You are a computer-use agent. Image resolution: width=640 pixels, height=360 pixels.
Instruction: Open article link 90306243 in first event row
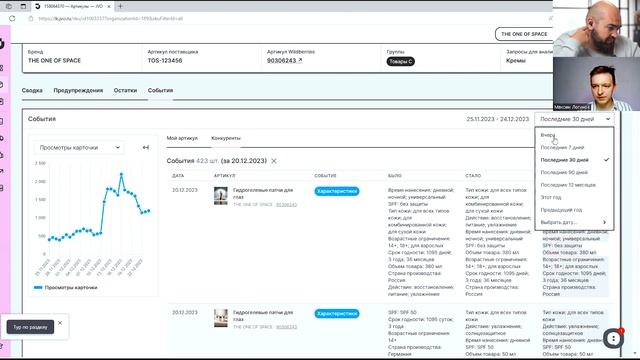pyautogui.click(x=287, y=204)
